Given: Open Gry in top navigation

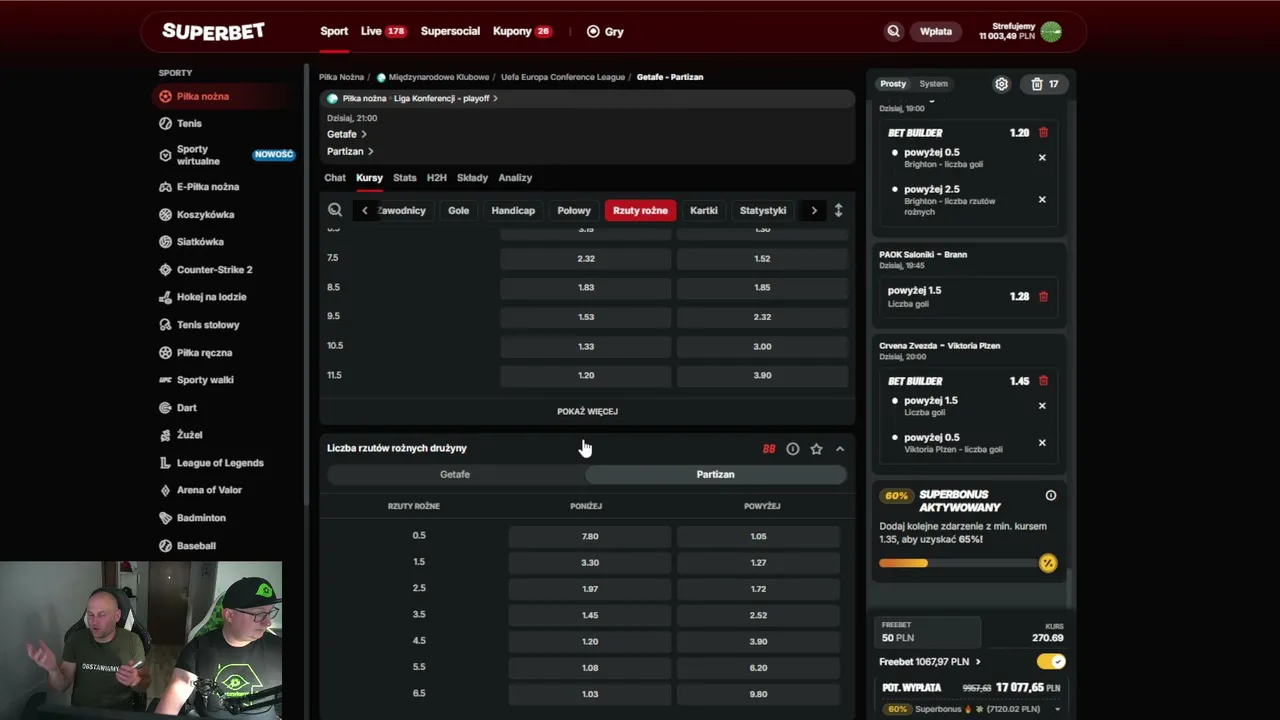Looking at the screenshot, I should pyautogui.click(x=605, y=31).
